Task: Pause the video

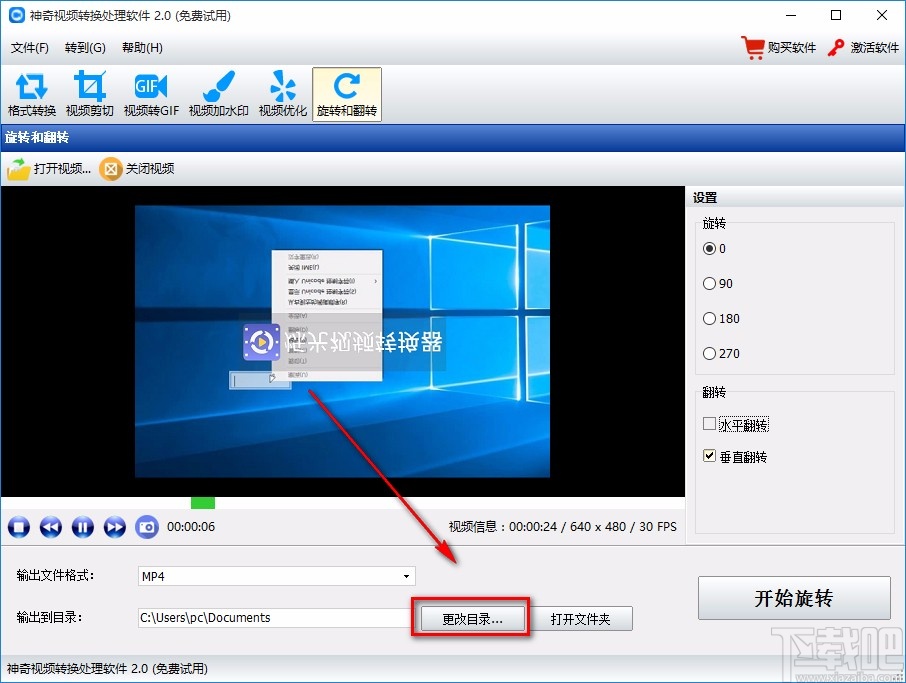Action: [x=83, y=527]
